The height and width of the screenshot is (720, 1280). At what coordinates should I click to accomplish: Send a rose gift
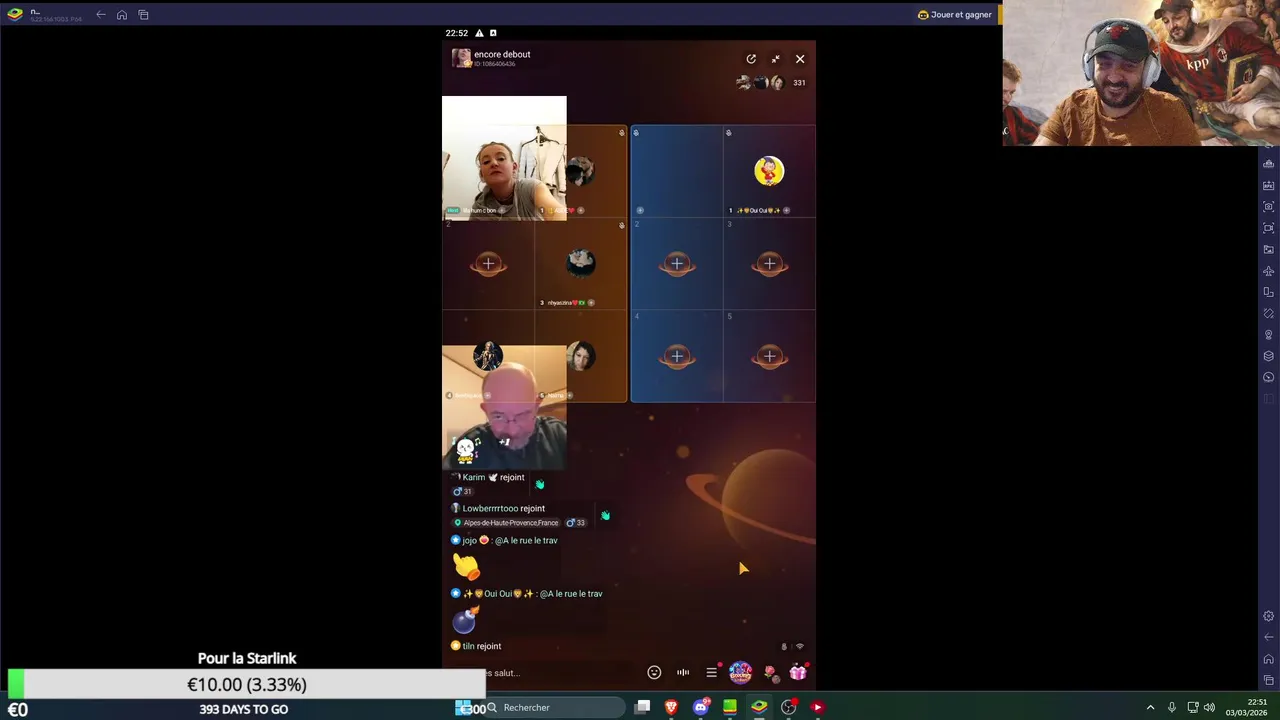pos(770,673)
